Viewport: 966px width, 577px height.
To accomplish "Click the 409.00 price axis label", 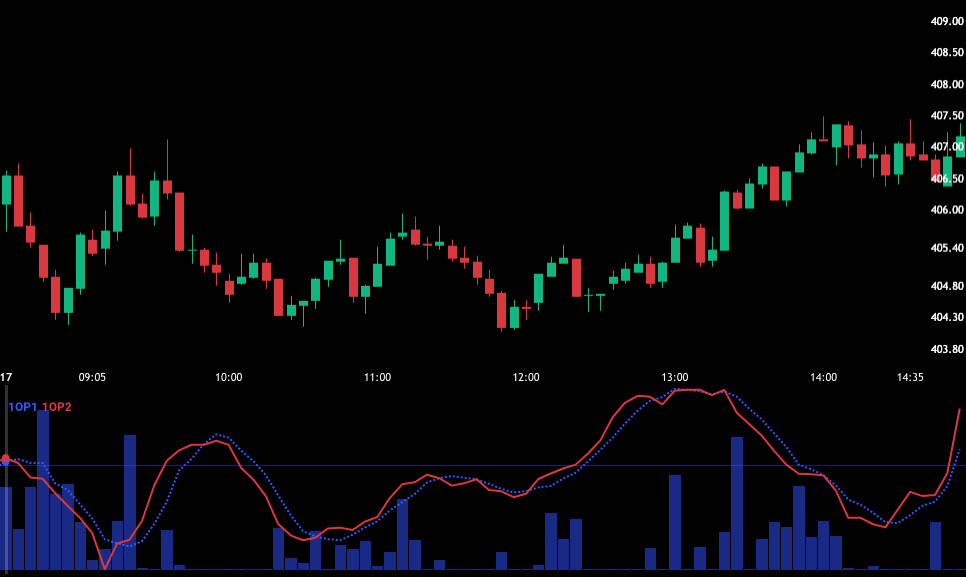I will pyautogui.click(x=946, y=21).
